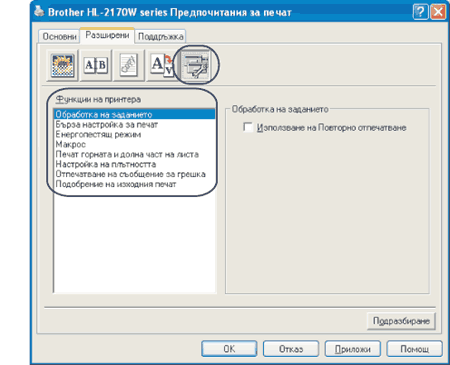Select Бърза настройка за печат
The image size is (450, 365).
point(135,124)
